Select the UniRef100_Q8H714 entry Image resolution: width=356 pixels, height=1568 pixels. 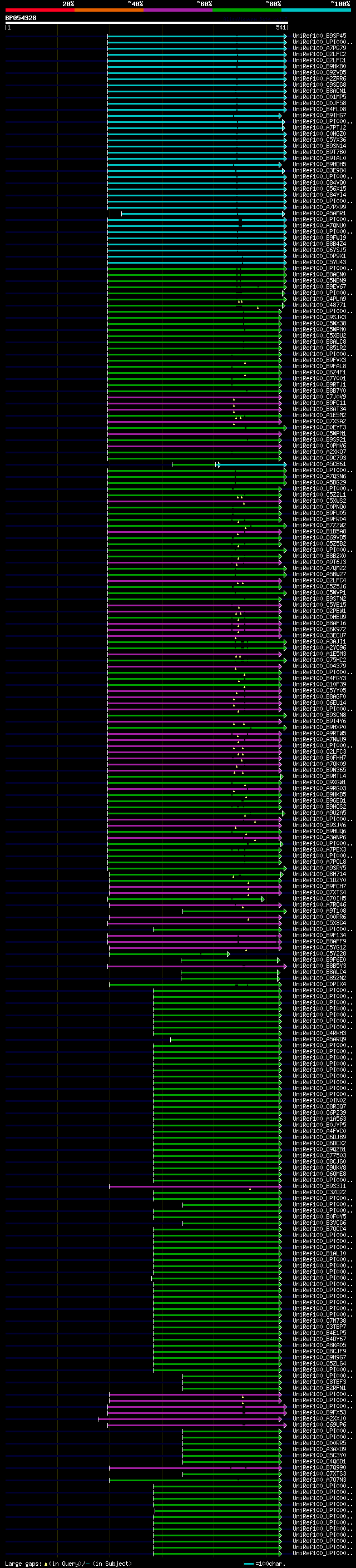click(319, 874)
